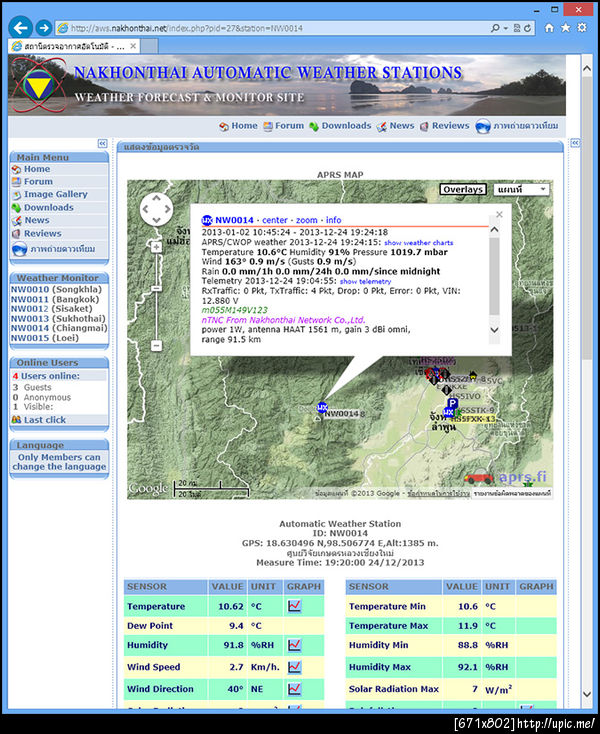Collapse the left sidebar with the chevron icon
This screenshot has width=600, height=734.
click(102, 143)
